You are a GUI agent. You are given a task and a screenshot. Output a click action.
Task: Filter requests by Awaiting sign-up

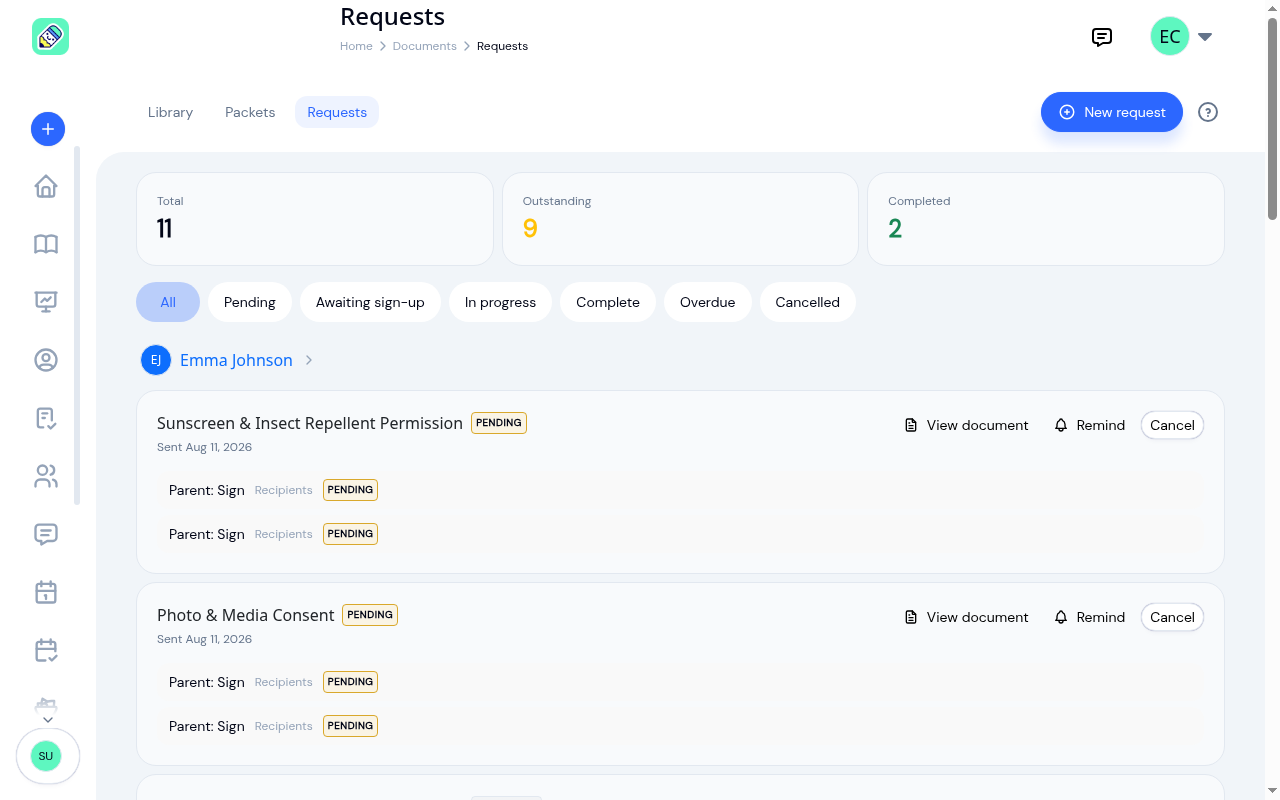coord(370,302)
